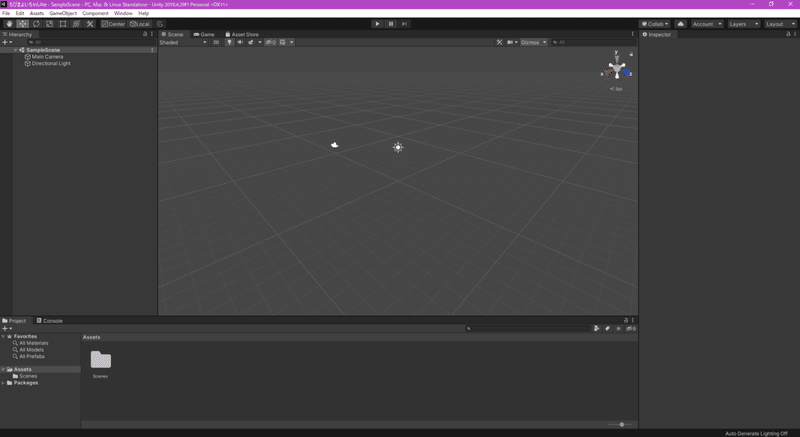Open the Scenes folder thumbnail
The width and height of the screenshot is (800, 437).
[x=101, y=360]
